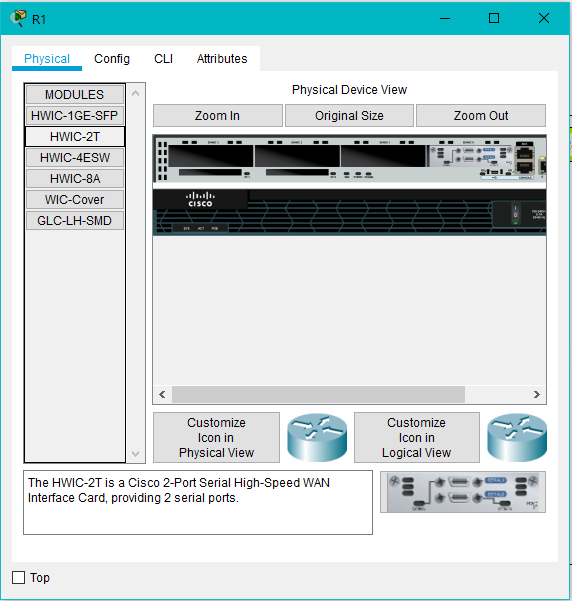Screen dimensions: 572x601
Task: Click the router icon beside Logical View customize
Action: pos(517,437)
